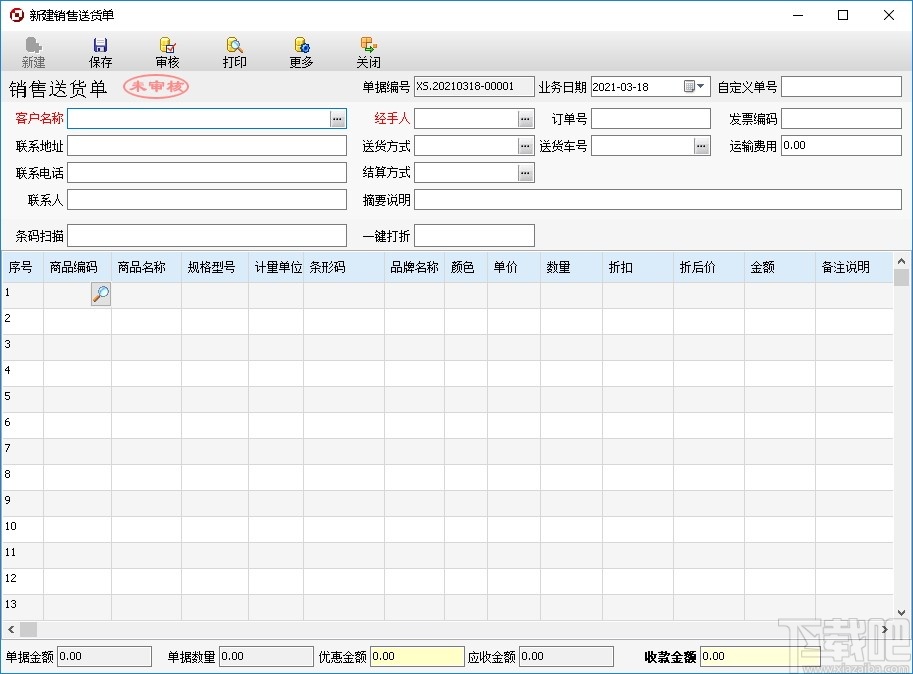Screen dimensions: 913x674
Task: Click the 审核 (Audit) toolbar icon
Action: [x=167, y=50]
